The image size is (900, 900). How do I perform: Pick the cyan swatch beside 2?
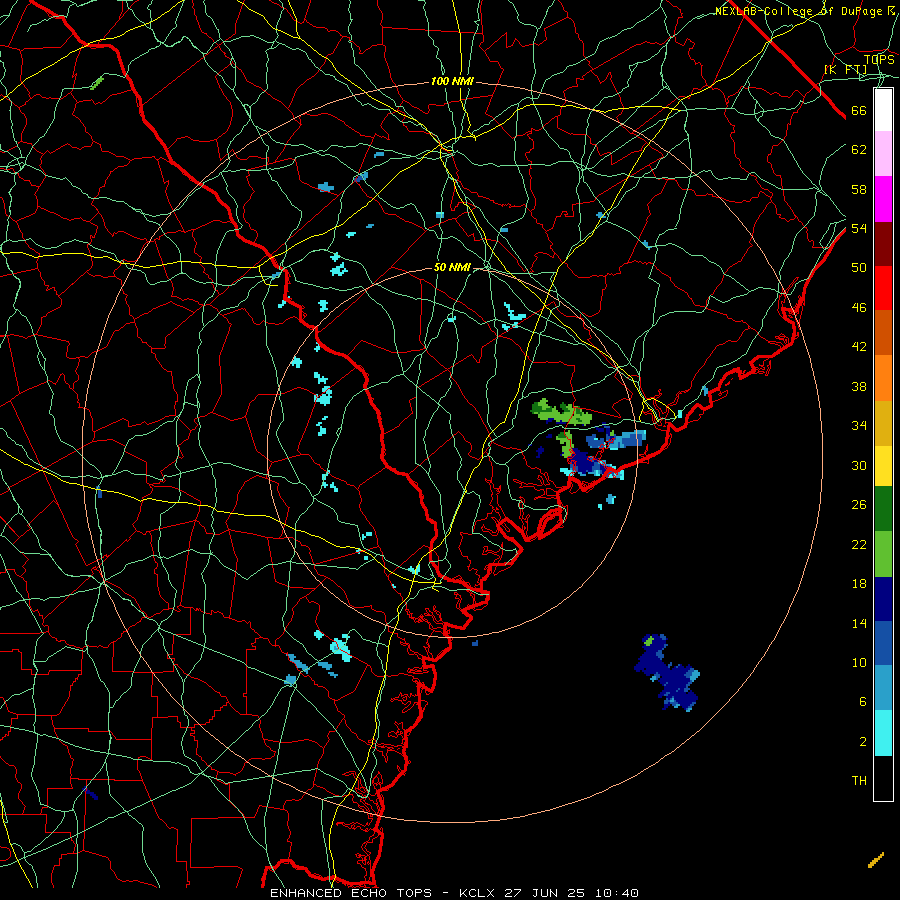883,733
